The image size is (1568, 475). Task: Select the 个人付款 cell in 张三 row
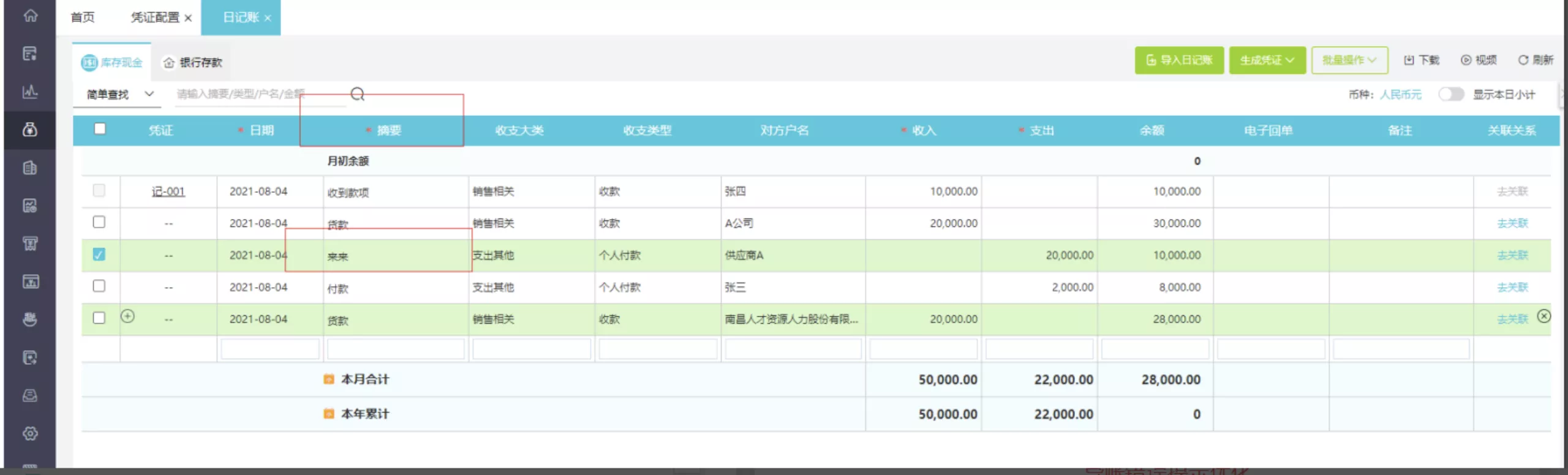click(658, 288)
